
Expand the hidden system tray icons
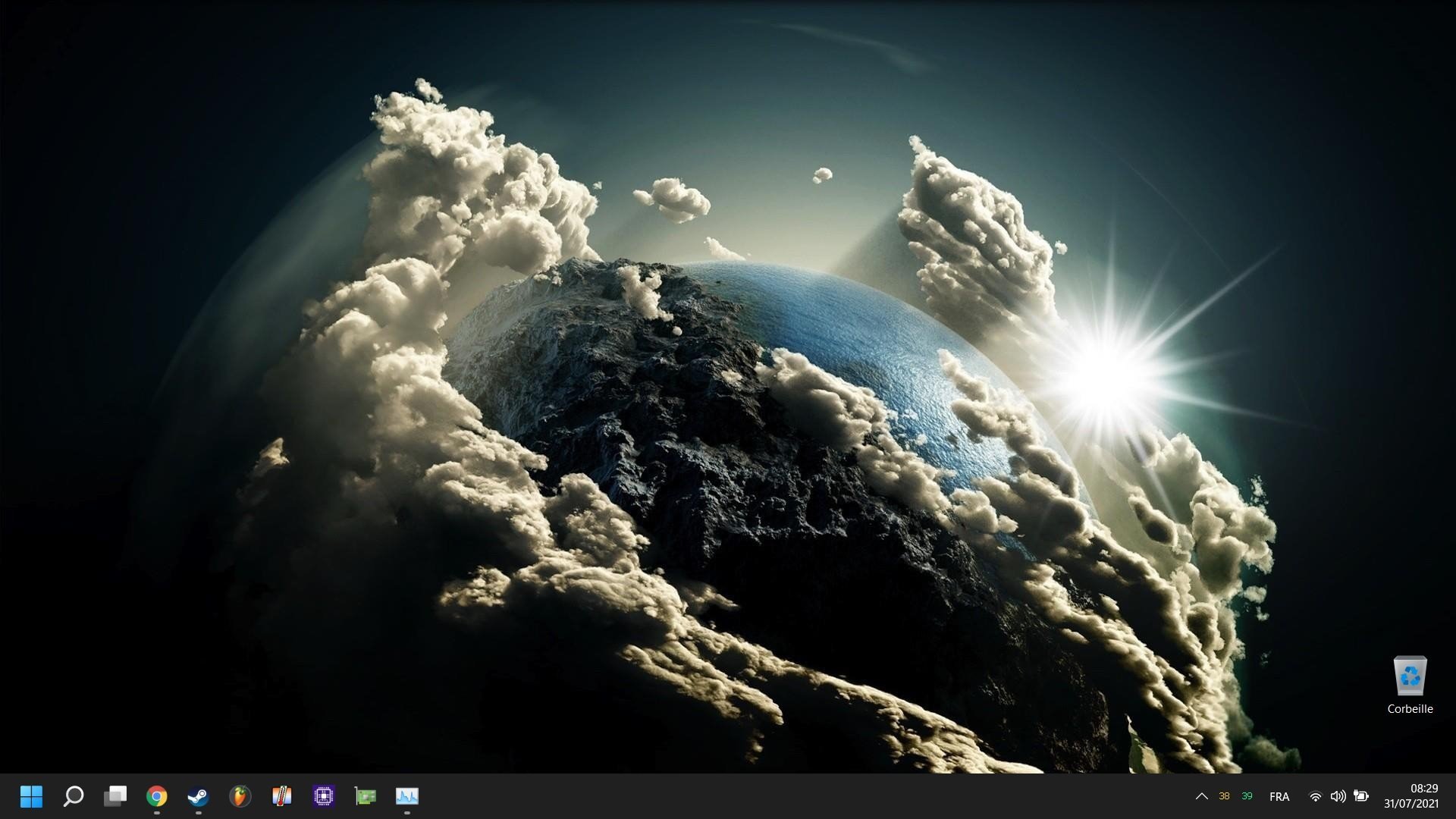click(x=1201, y=796)
